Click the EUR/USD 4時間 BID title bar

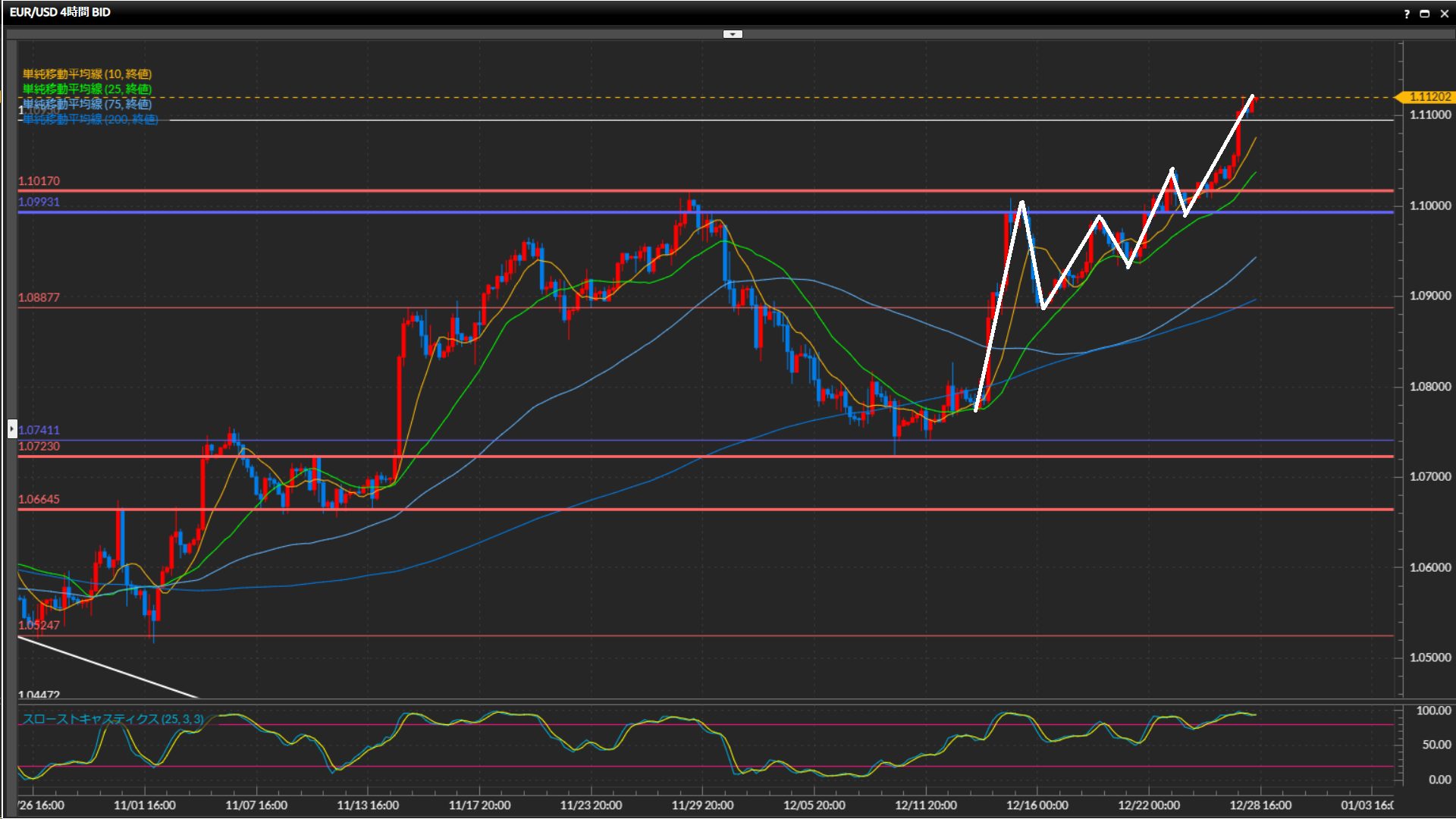coord(60,12)
